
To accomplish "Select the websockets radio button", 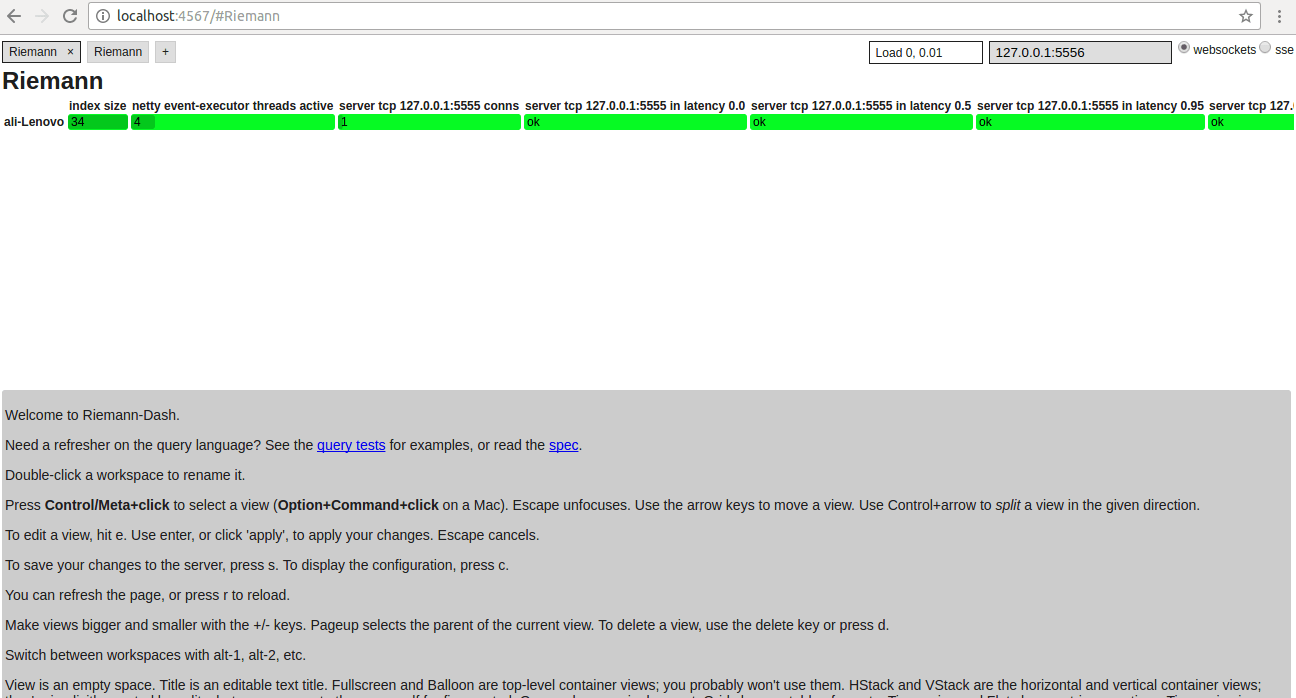I will click(1184, 48).
